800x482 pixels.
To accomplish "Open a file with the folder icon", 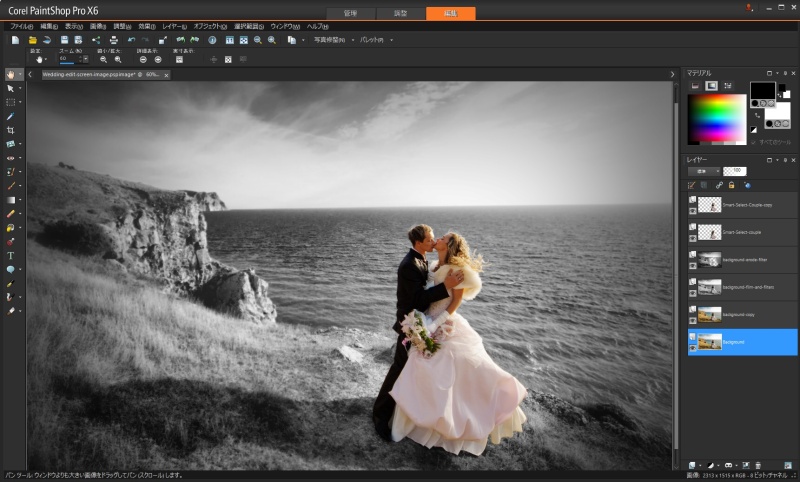I will tap(33, 40).
